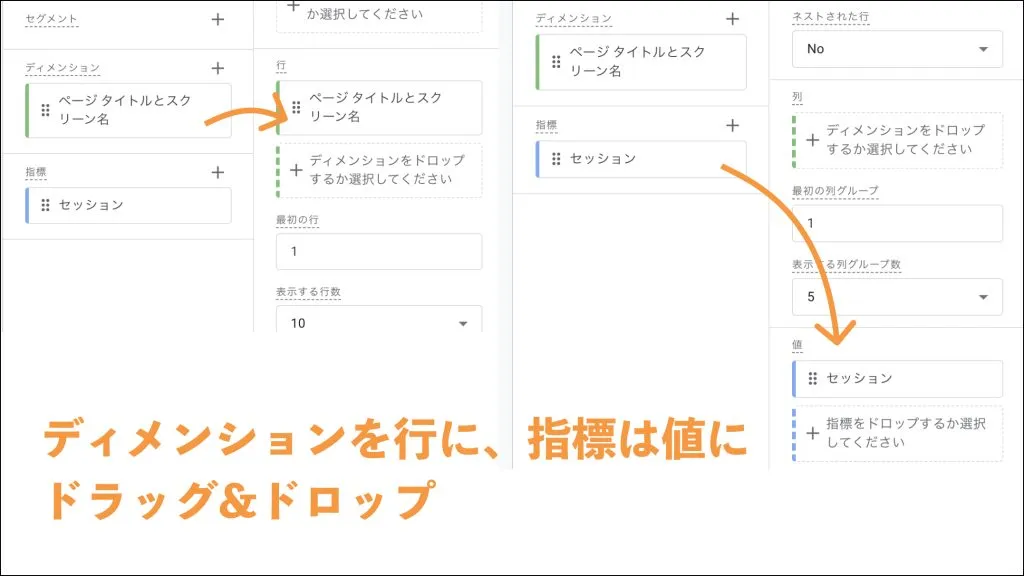Image resolution: width=1024 pixels, height=576 pixels.
Task: Click the 表示する行数 label
Action: tap(308, 292)
